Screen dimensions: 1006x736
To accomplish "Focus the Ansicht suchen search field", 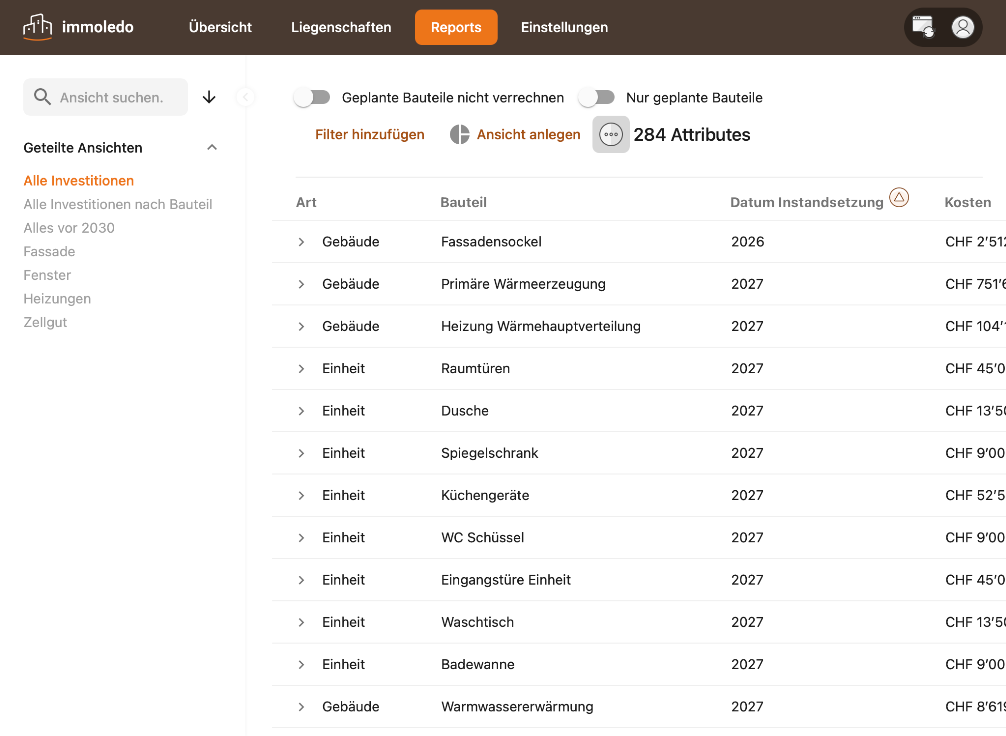I will pos(105,98).
